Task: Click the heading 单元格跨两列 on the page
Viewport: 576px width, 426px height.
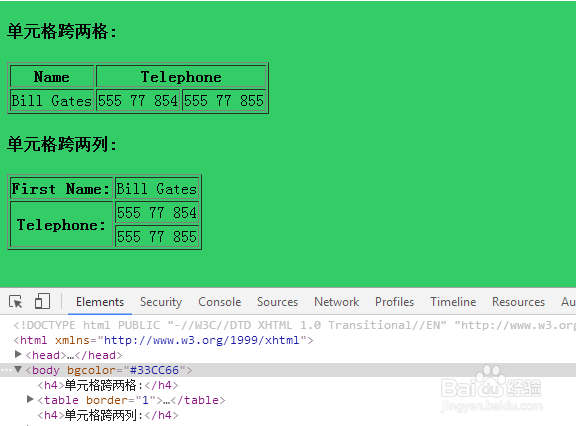Action: click(62, 144)
